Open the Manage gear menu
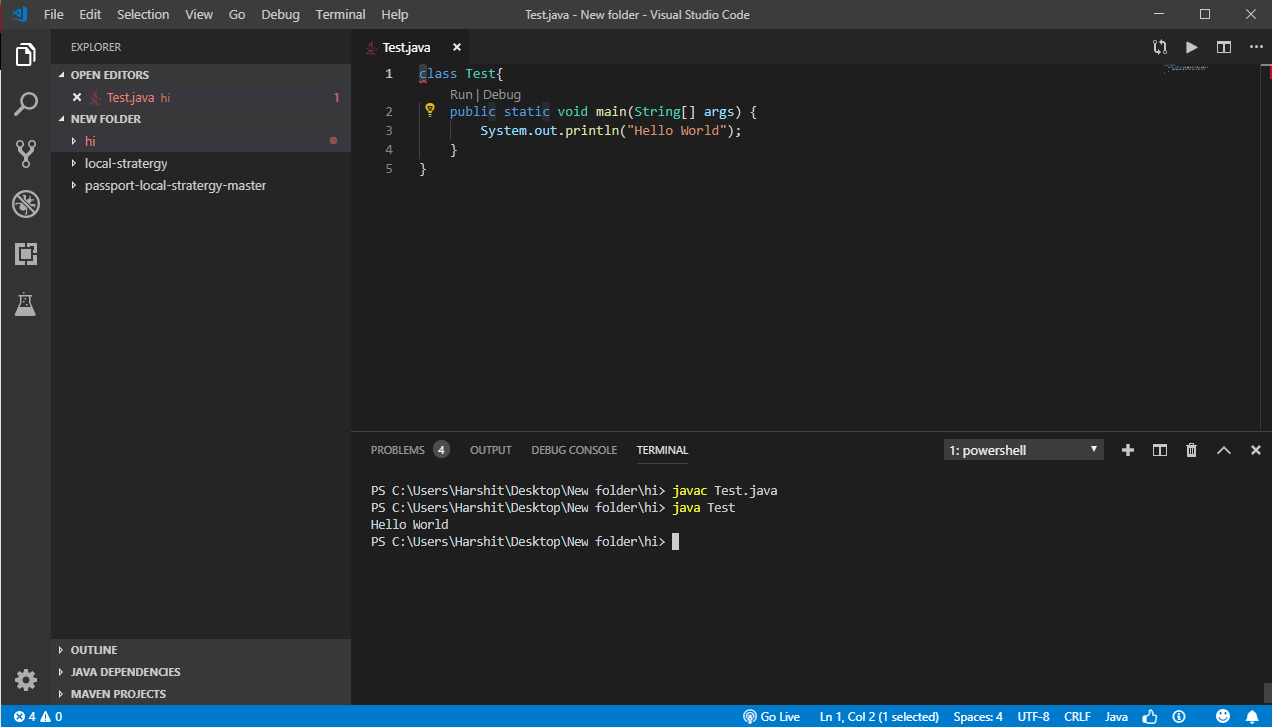This screenshot has width=1272, height=727. coord(25,680)
